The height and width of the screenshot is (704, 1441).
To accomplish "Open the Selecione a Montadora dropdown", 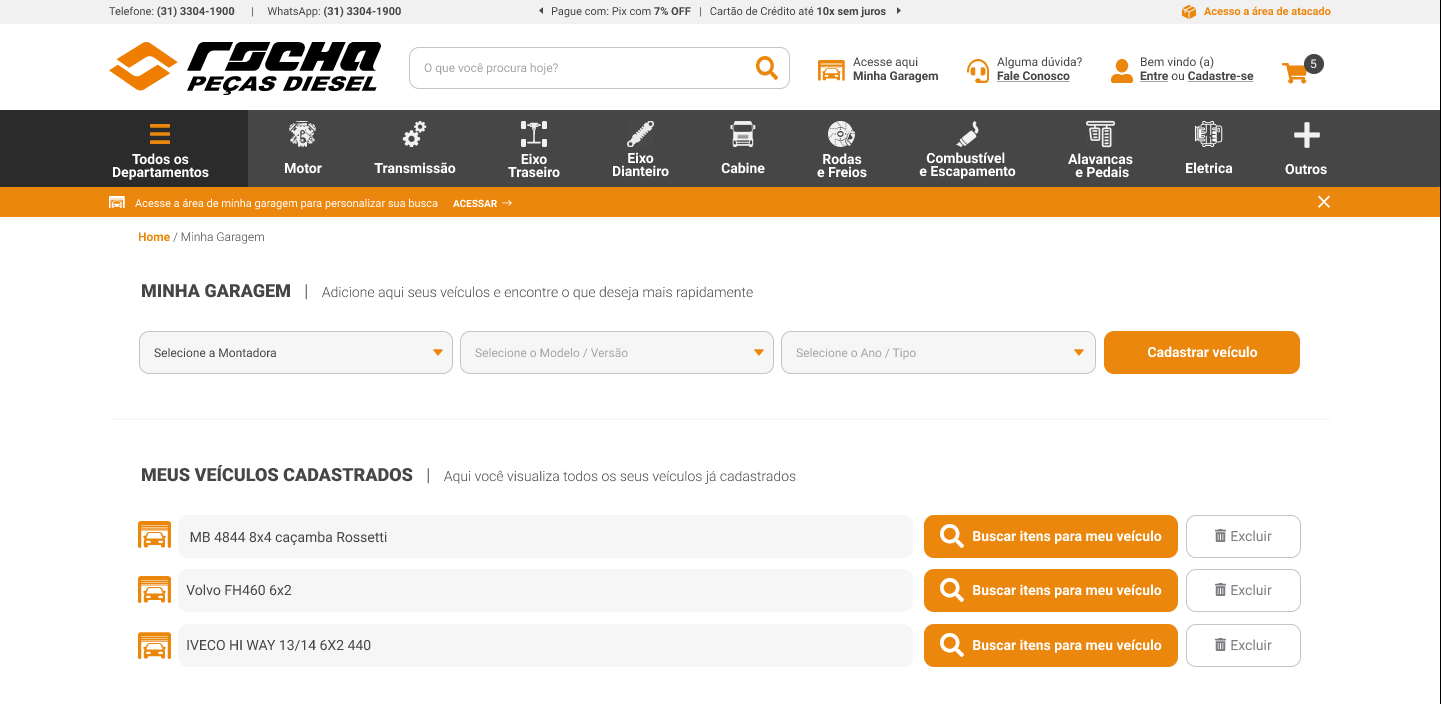I will 296,353.
